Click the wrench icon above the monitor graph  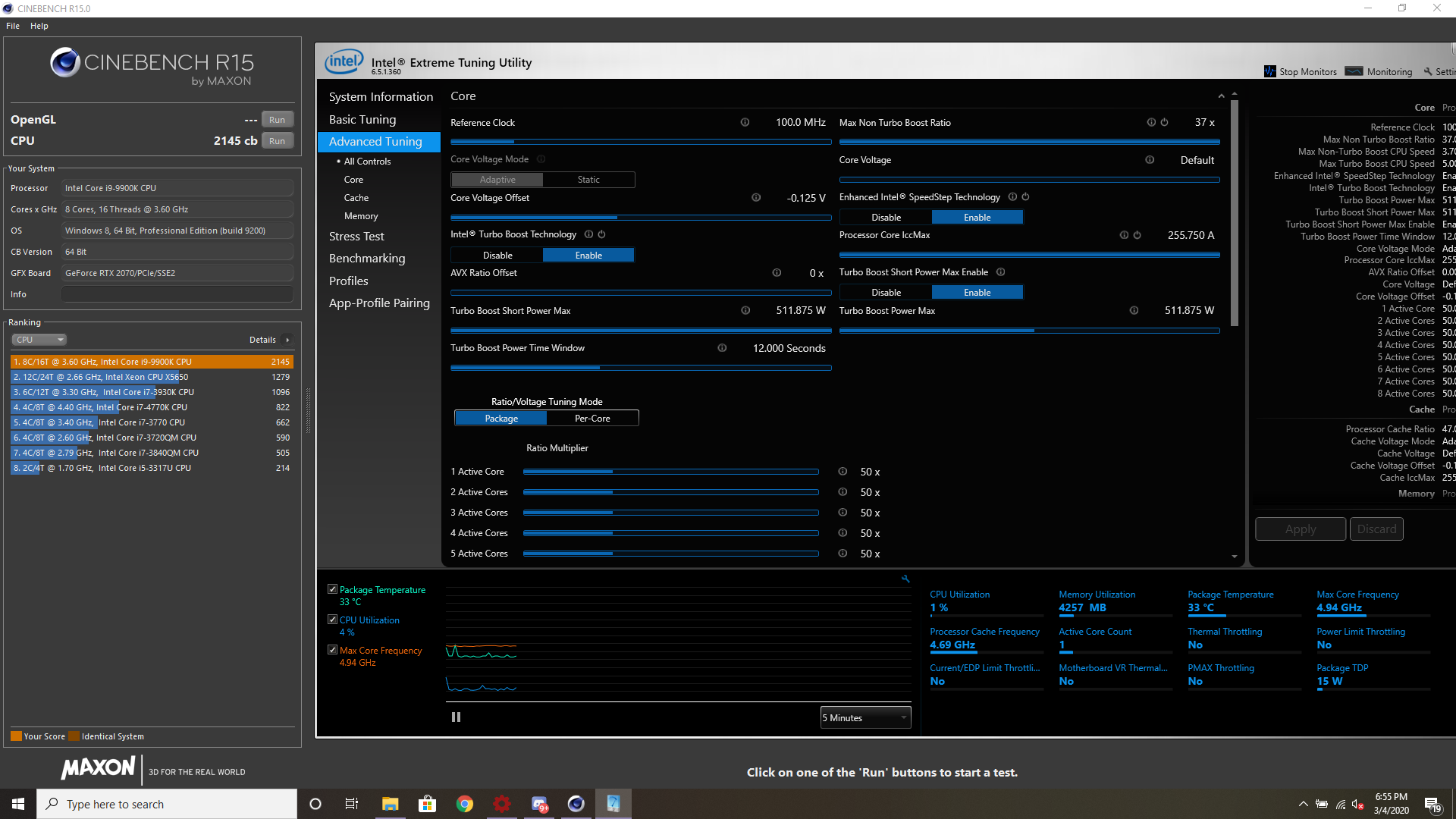click(x=905, y=579)
